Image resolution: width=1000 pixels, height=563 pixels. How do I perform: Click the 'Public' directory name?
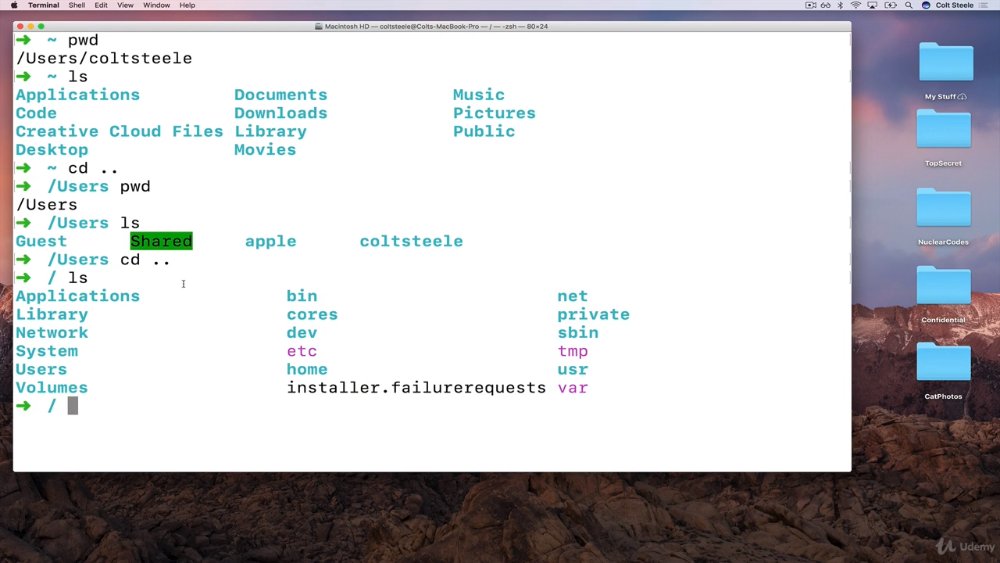tap(484, 131)
